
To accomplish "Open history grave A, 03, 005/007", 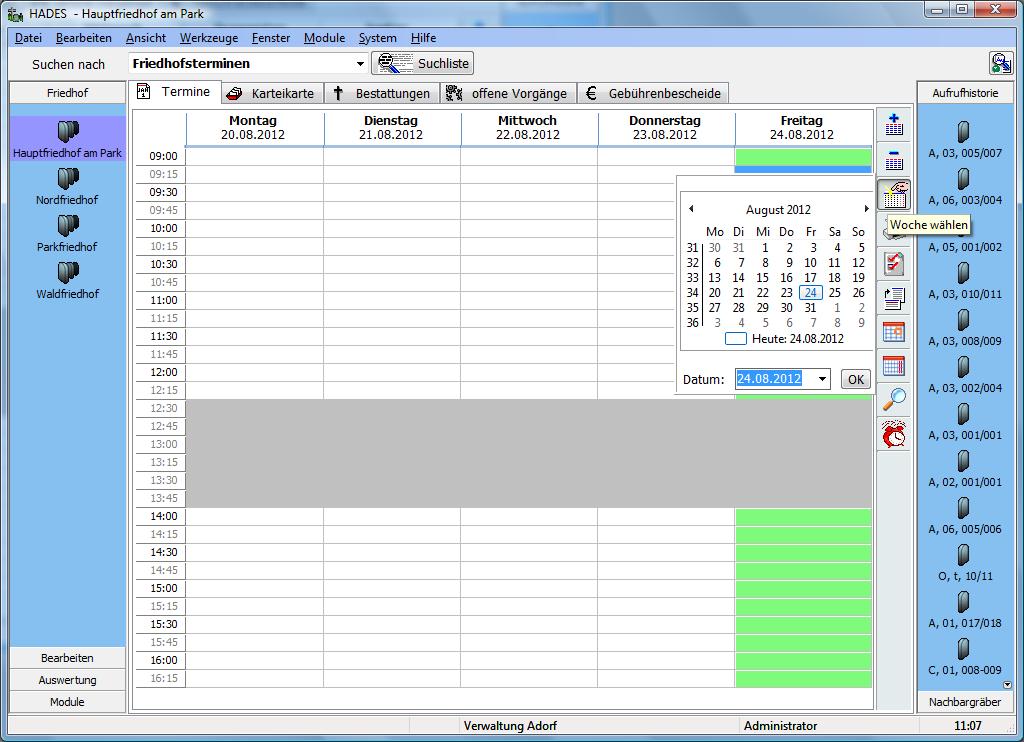I will [965, 139].
